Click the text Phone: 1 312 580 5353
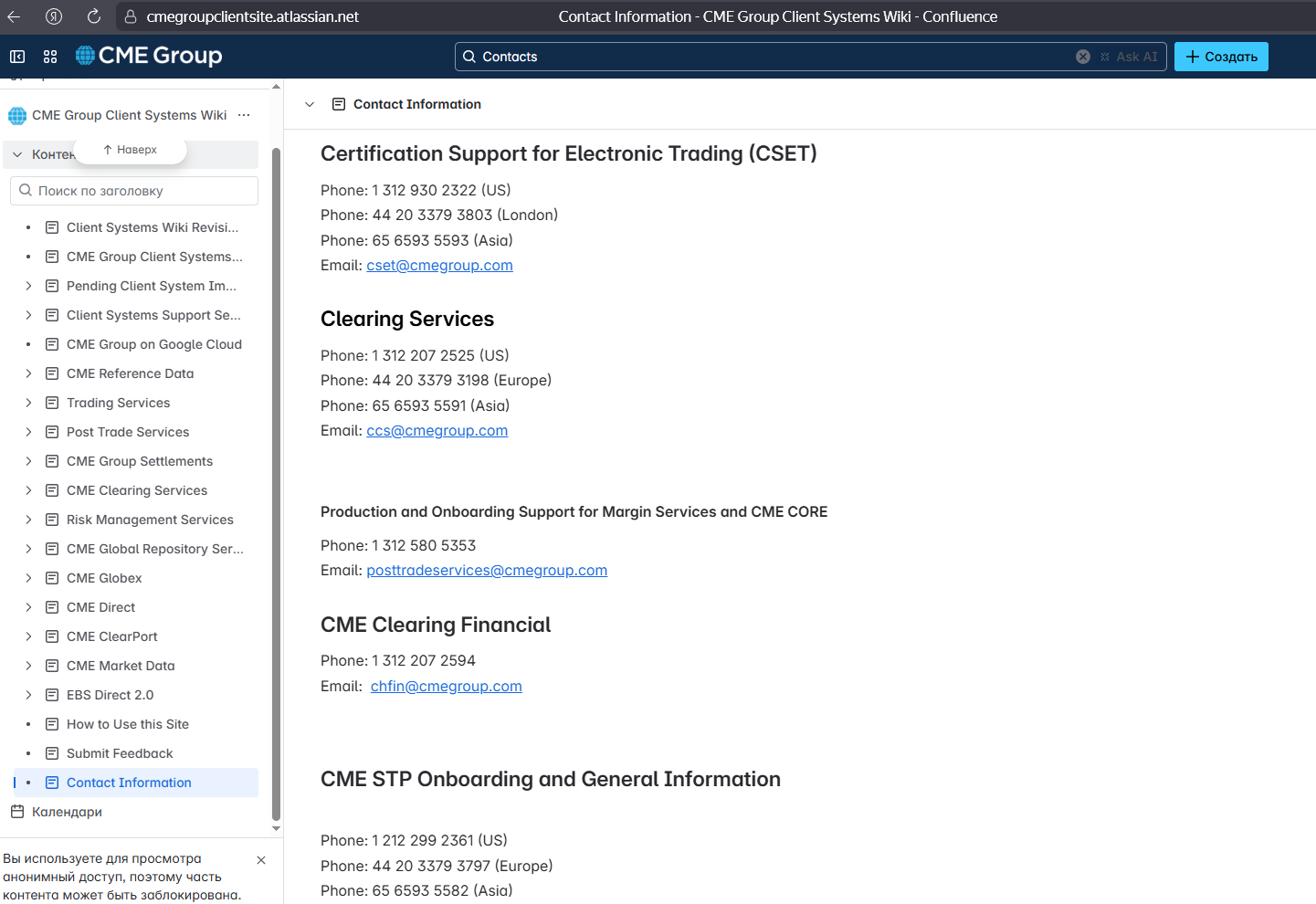The image size is (1316, 904). click(x=398, y=546)
